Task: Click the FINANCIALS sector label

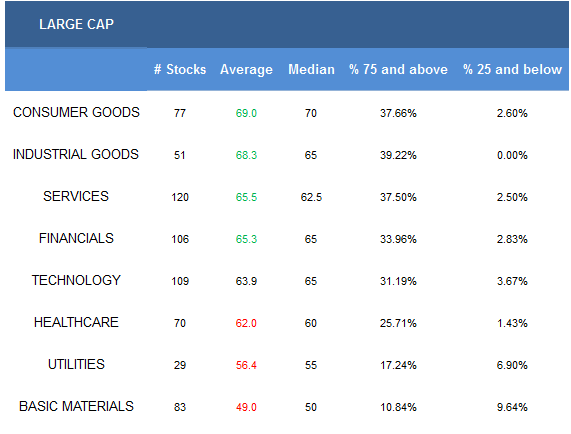Action: pos(76,238)
